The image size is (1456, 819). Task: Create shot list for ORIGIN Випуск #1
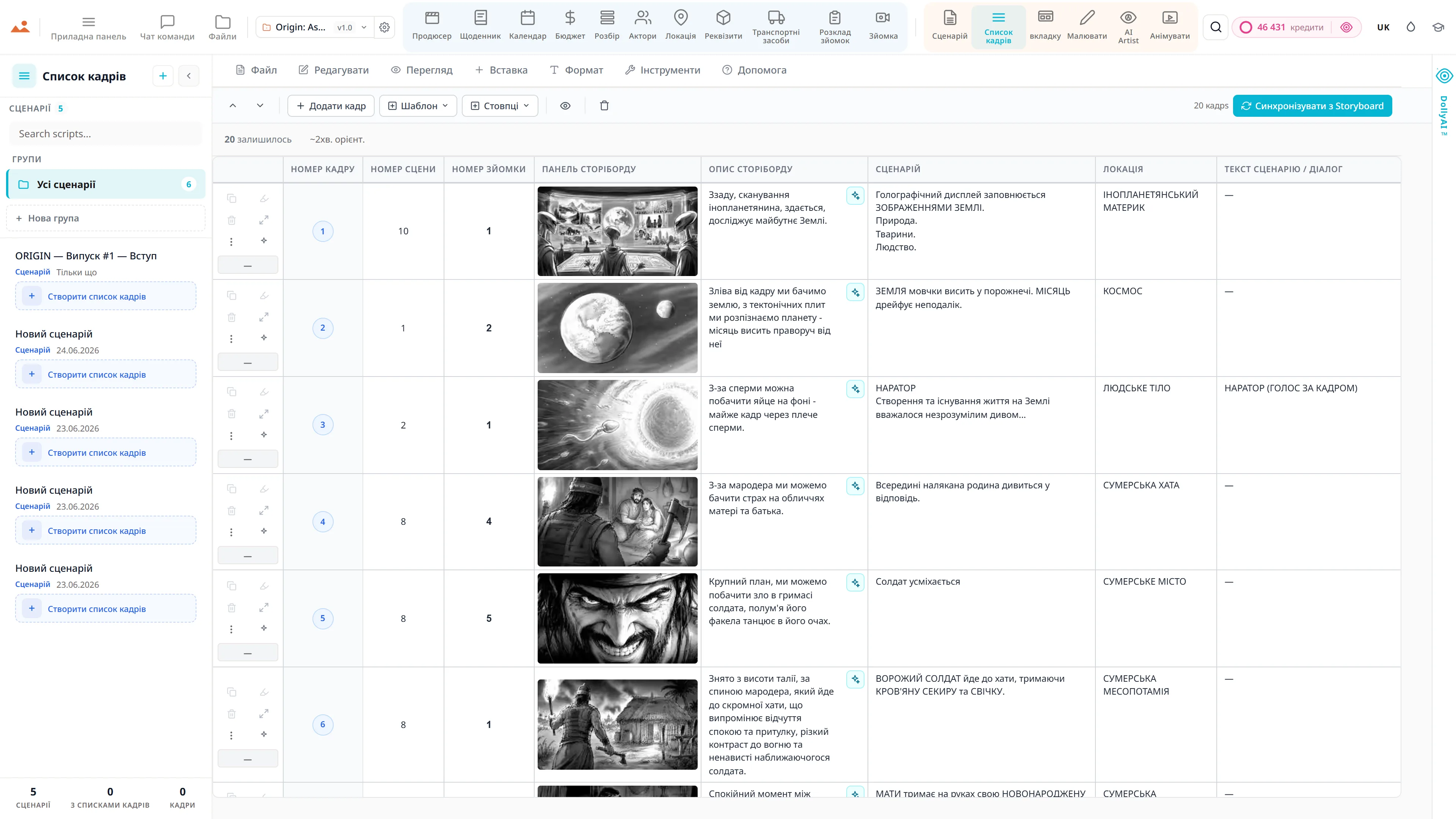pyautogui.click(x=106, y=296)
